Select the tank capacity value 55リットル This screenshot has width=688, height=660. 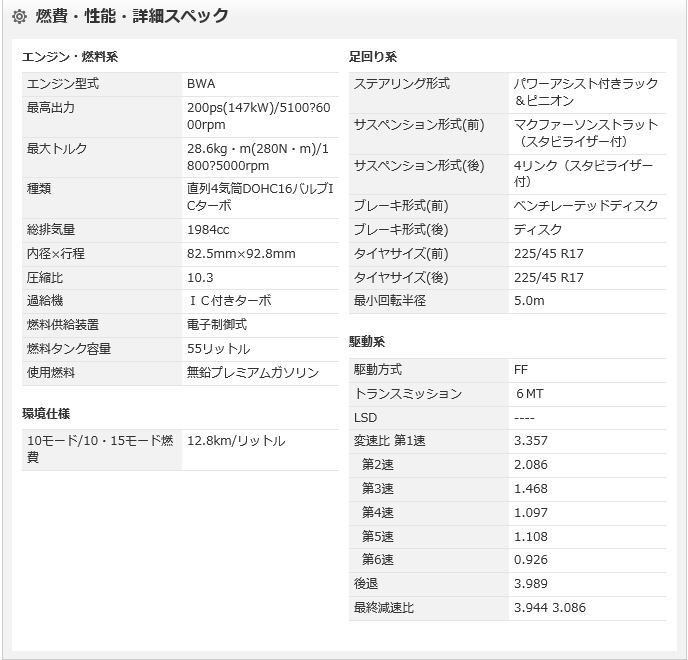pos(219,349)
